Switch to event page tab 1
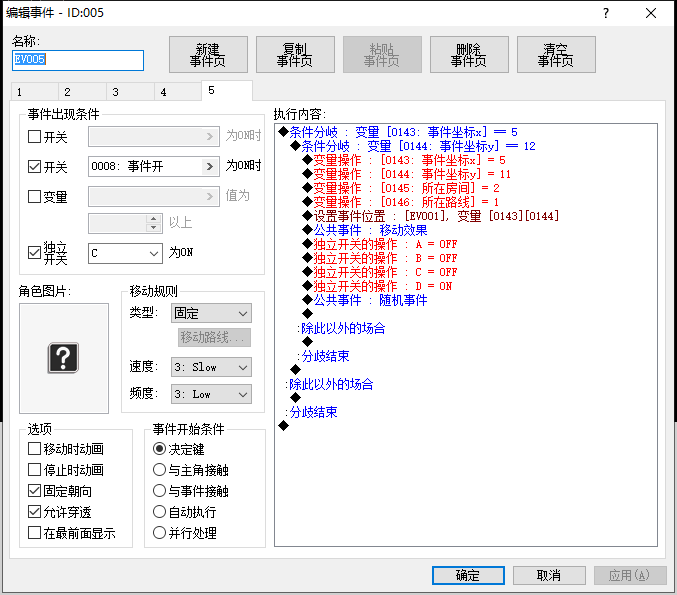Screen dimensions: 677x595 [35, 92]
